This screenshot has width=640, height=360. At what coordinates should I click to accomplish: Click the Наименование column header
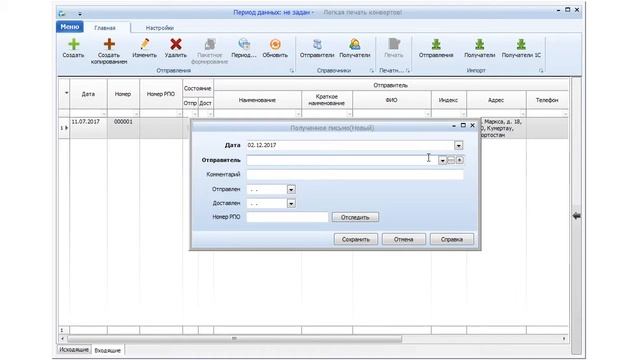pos(257,100)
